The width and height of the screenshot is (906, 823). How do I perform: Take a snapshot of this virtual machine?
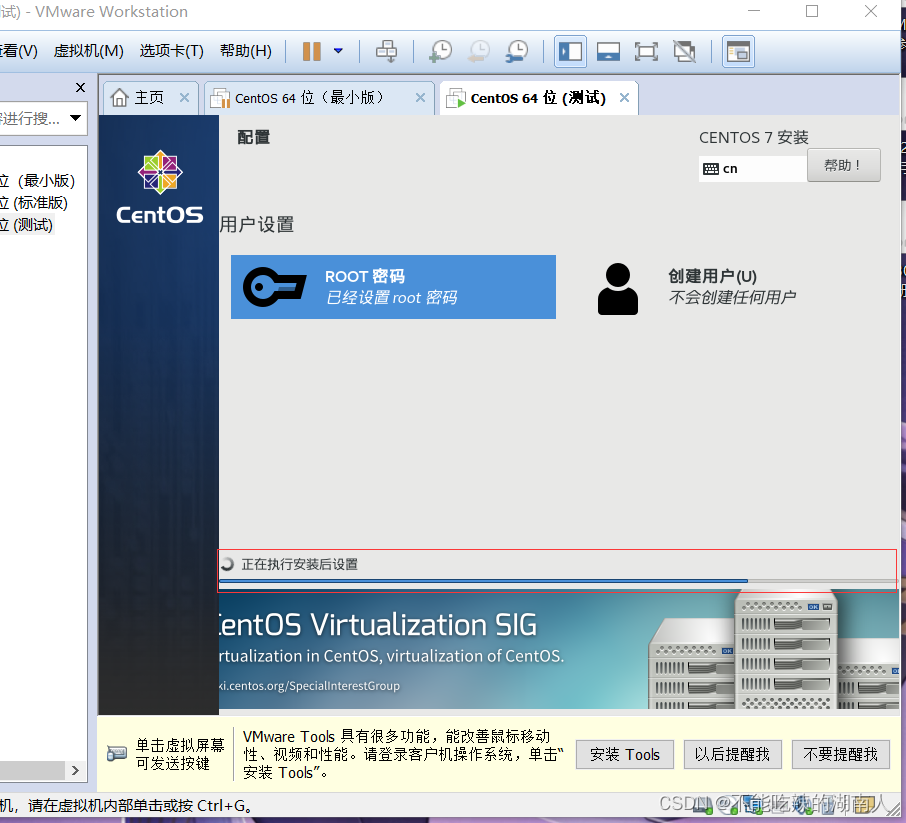441,51
